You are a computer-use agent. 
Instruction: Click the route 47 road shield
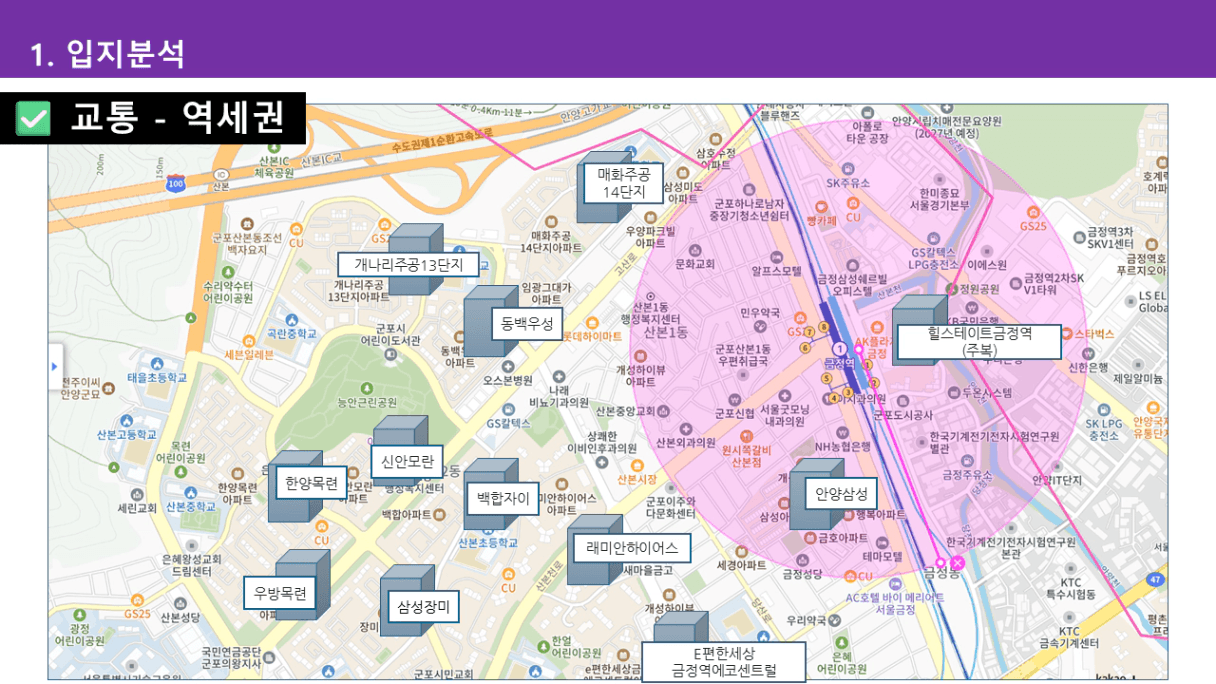pos(1156,579)
